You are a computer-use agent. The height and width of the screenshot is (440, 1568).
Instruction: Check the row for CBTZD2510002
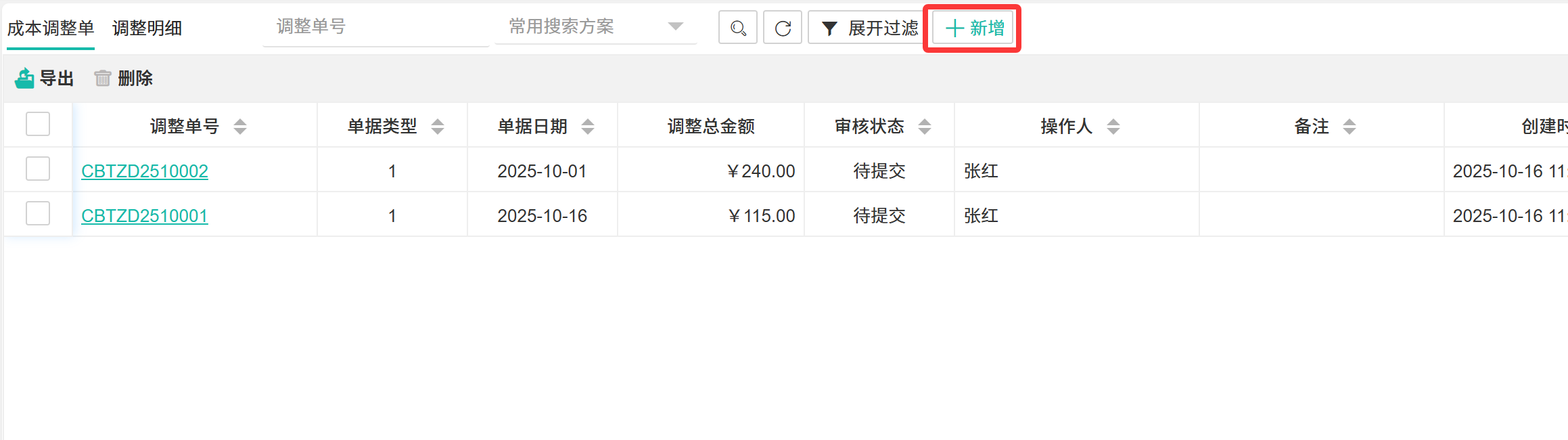[38, 169]
